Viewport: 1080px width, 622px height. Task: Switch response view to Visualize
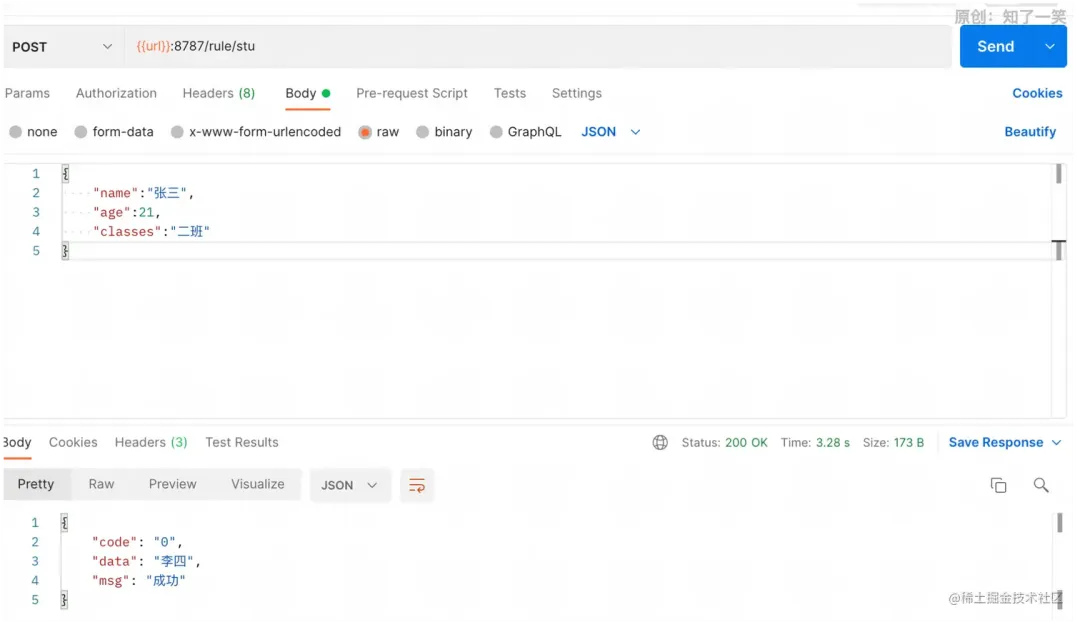(x=258, y=484)
